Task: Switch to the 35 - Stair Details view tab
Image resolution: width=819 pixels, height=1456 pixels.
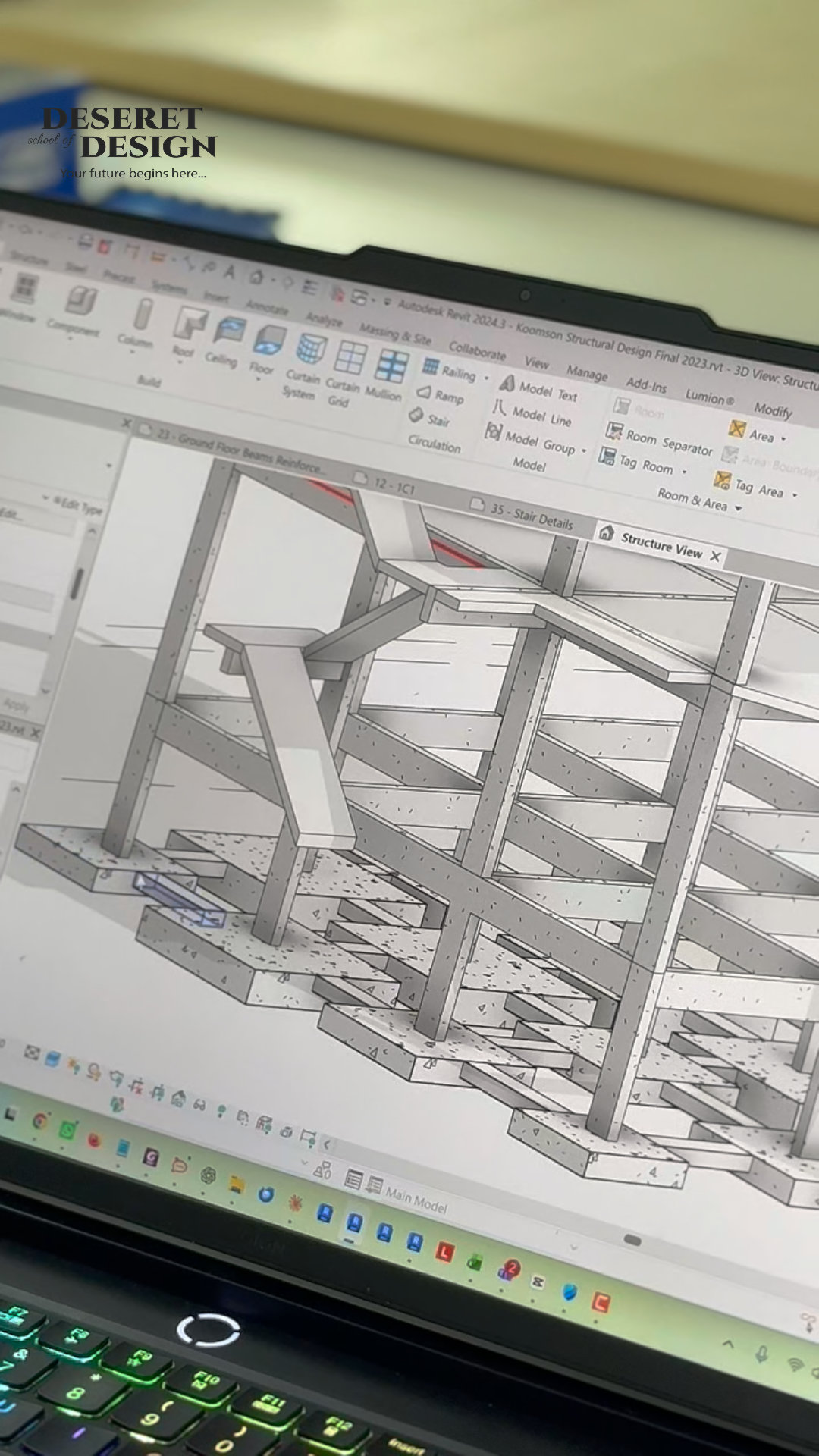Action: point(522,513)
